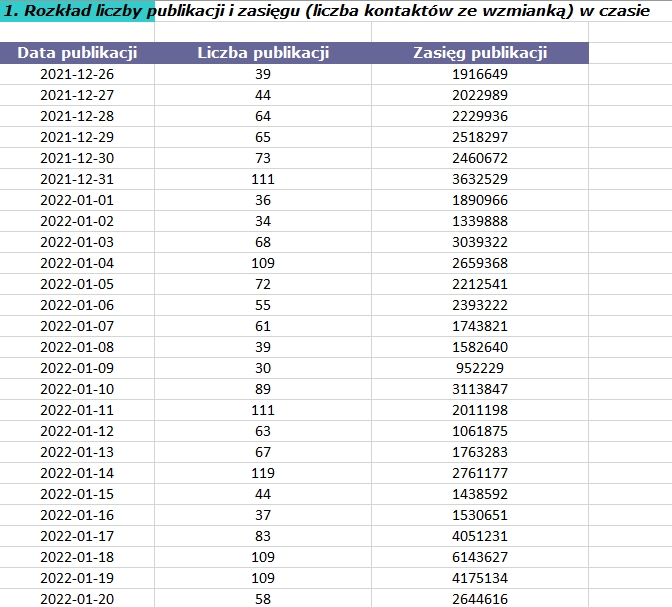Select date cell 2021-12-28
This screenshot has width=672, height=607.
coord(77,116)
